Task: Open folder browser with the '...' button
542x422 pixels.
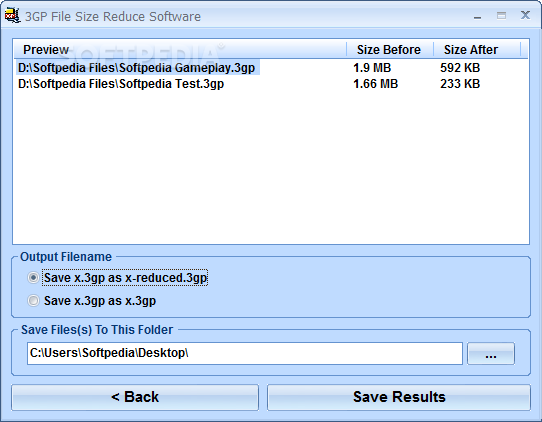Action: point(491,354)
